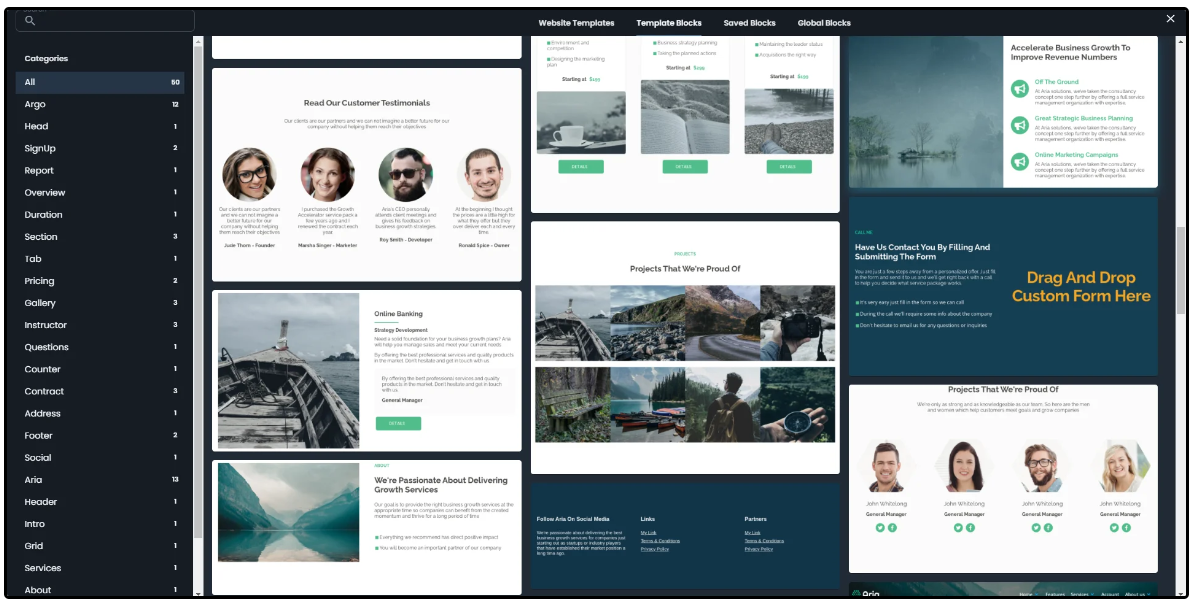The height and width of the screenshot is (604, 1193).
Task: Choose the Aria category in sidebar
Action: point(34,480)
